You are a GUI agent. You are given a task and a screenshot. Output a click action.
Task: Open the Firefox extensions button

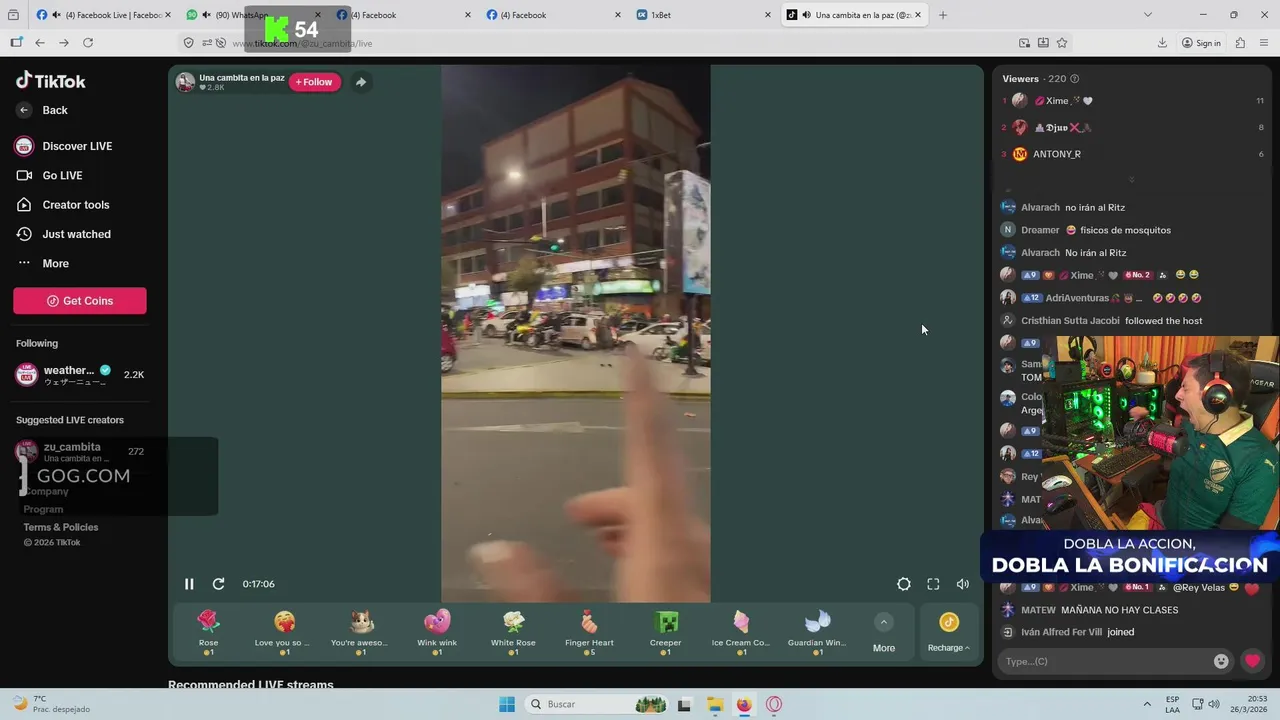(x=1240, y=43)
